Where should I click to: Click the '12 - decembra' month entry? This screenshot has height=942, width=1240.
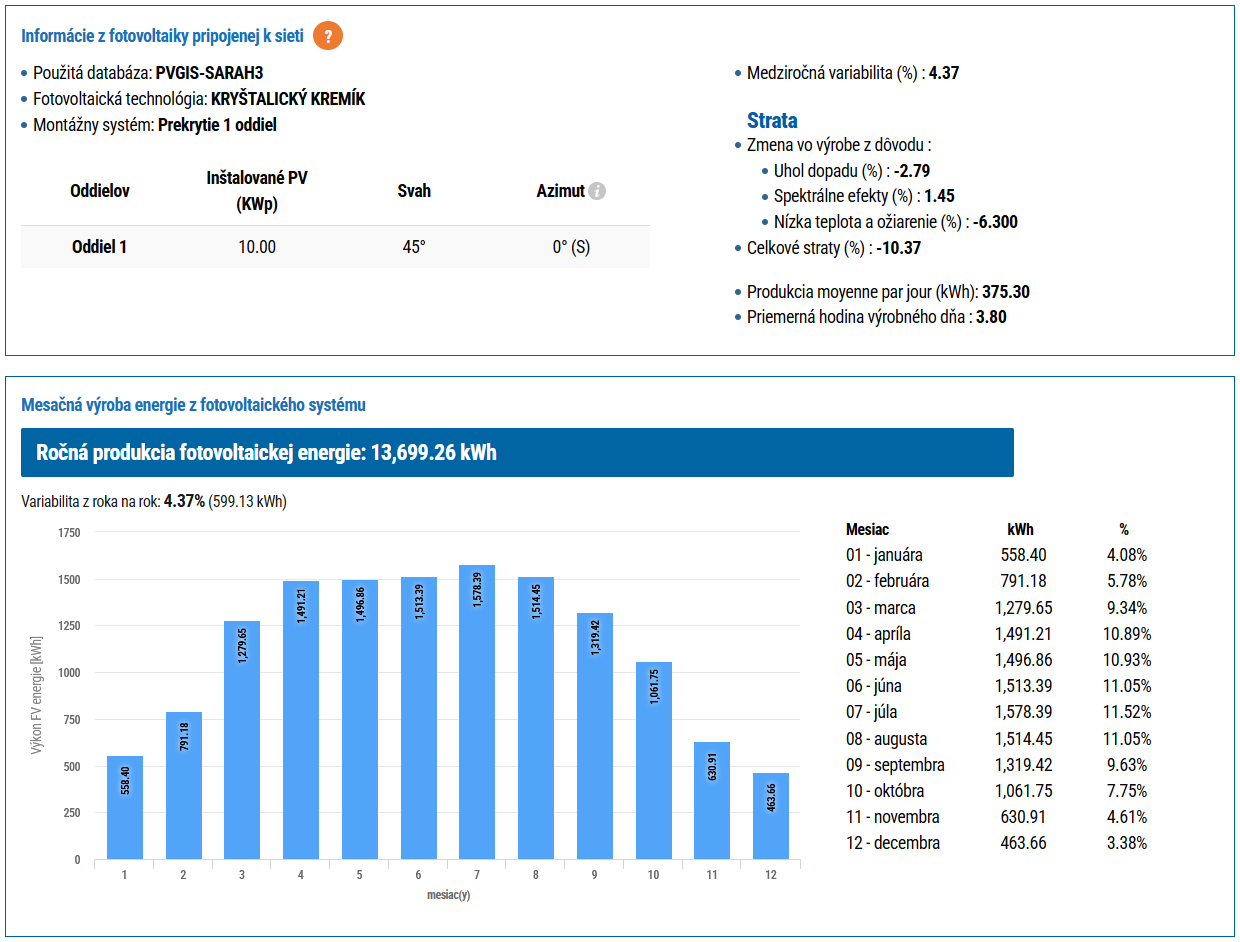point(892,843)
